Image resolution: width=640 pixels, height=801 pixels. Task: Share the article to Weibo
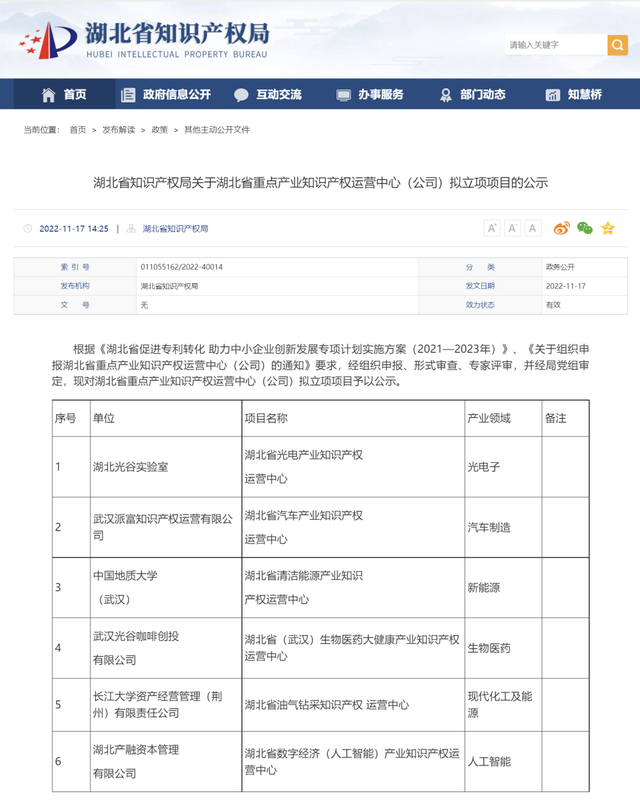coord(562,228)
